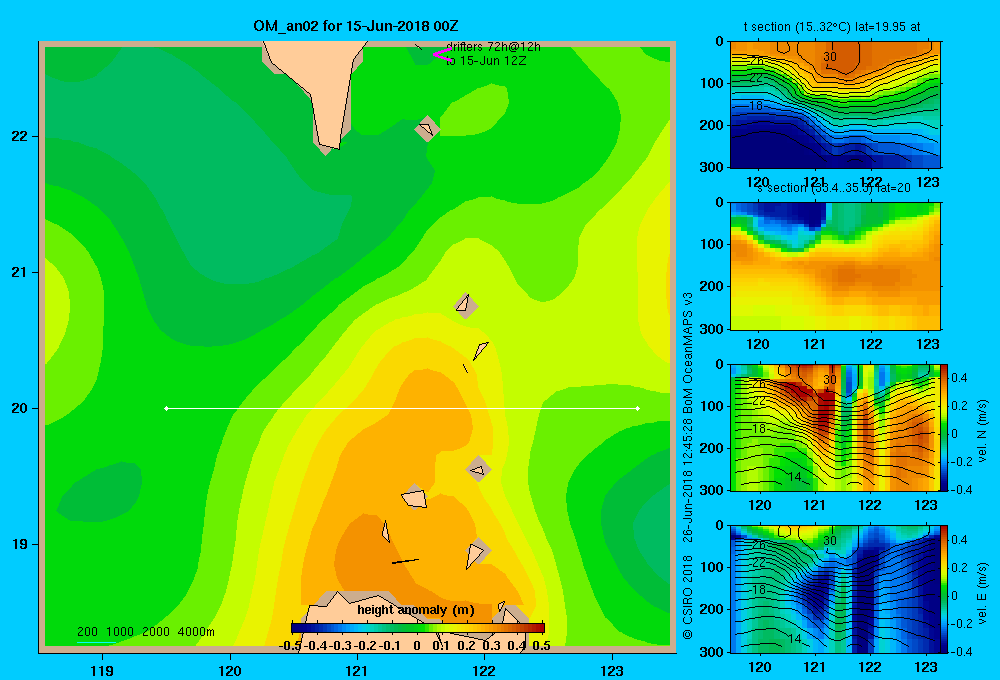Screen dimensions: 1000x680
Task: Click the 0.5 tick at height anomaly scale end
Action: pos(541,646)
